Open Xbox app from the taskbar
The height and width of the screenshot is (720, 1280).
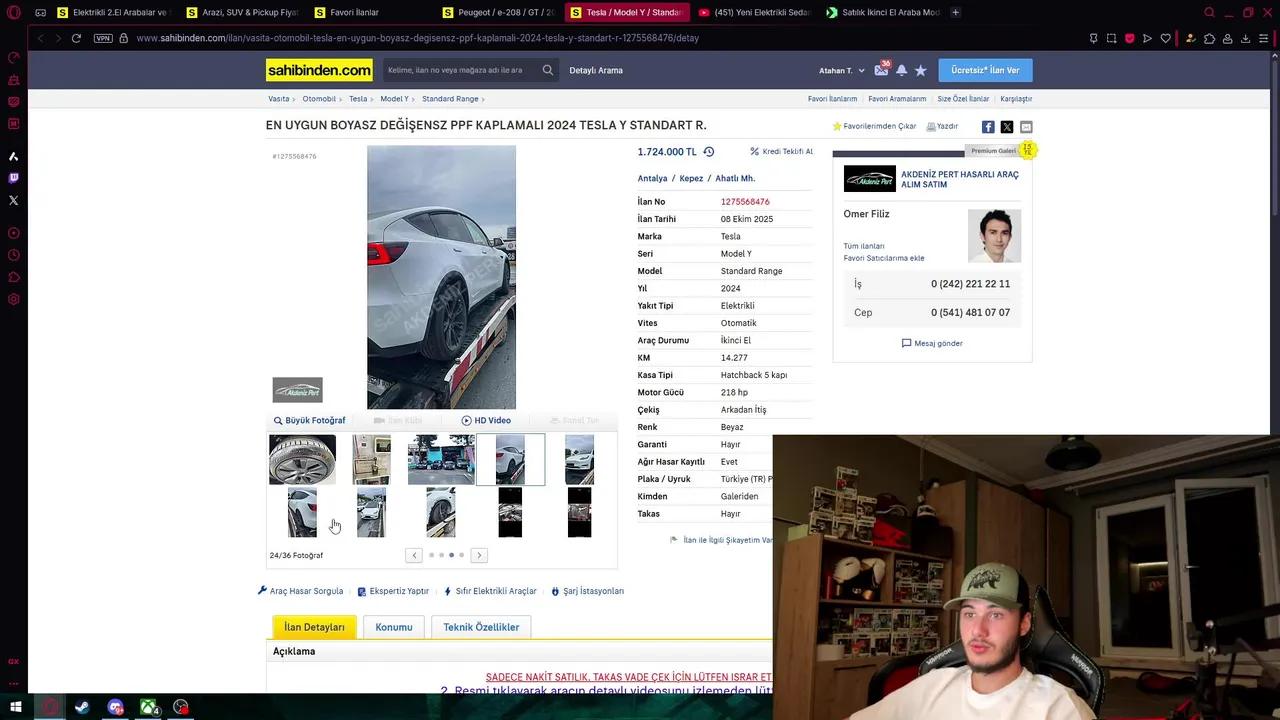point(148,707)
